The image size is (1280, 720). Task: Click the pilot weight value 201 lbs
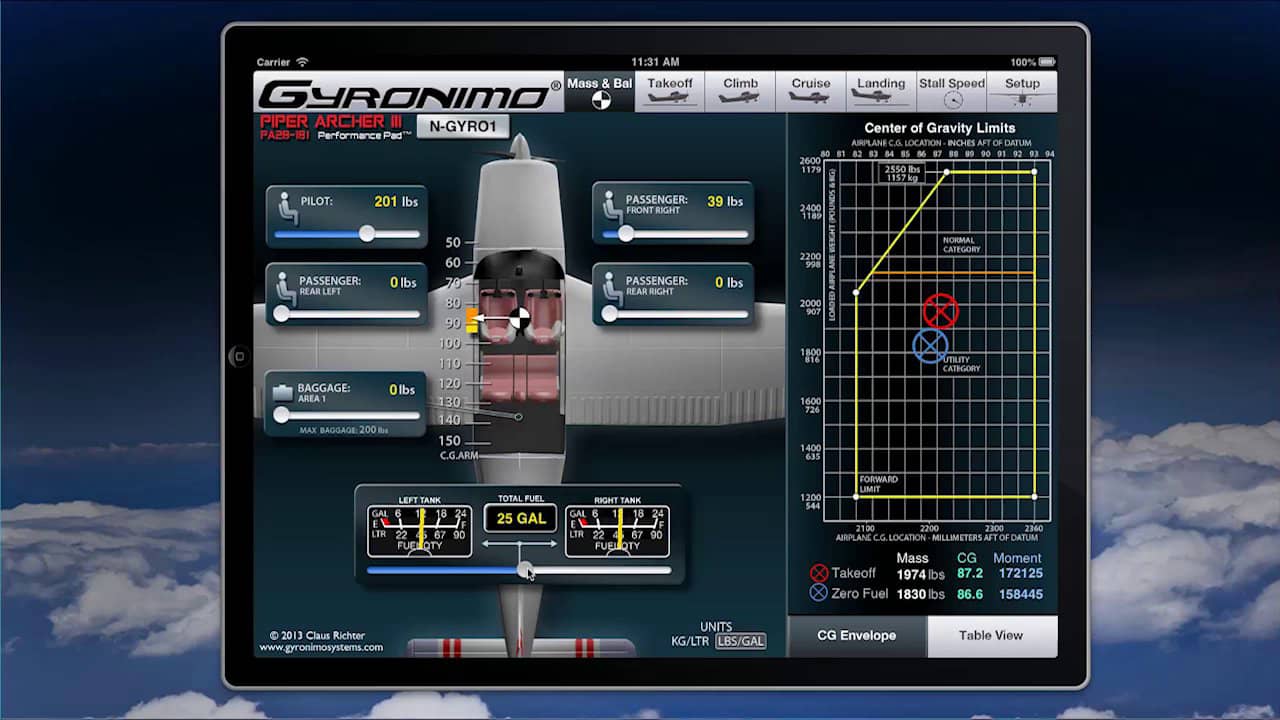click(396, 201)
